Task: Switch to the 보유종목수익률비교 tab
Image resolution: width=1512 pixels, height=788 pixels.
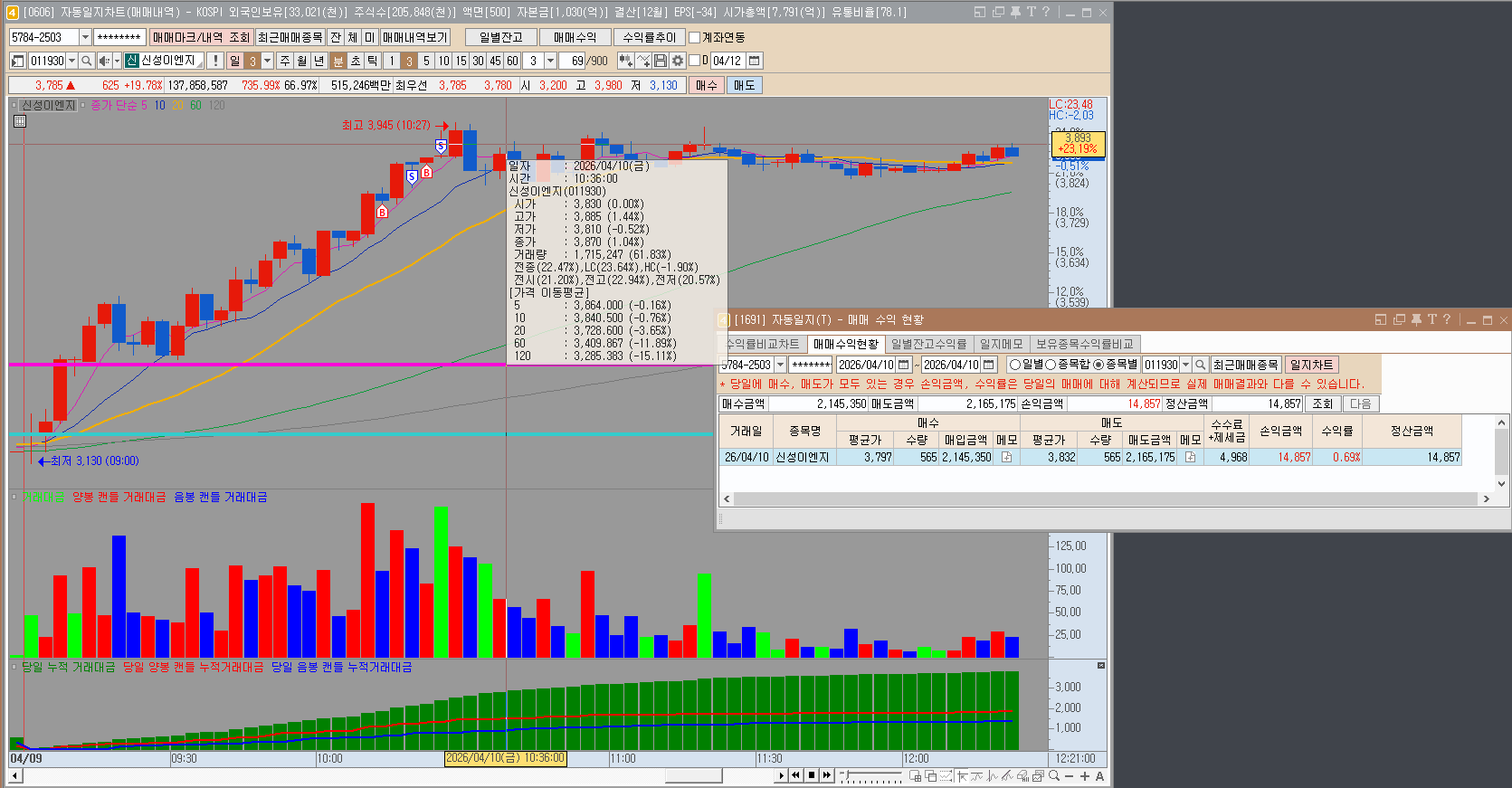Action: click(x=1085, y=344)
